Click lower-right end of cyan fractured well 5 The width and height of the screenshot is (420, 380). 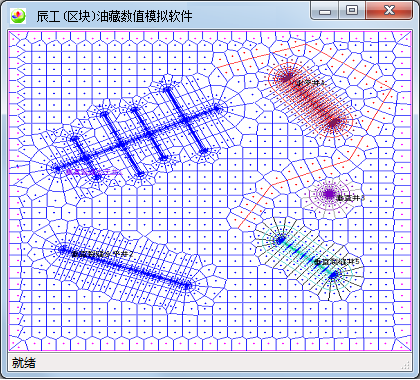tap(333, 274)
